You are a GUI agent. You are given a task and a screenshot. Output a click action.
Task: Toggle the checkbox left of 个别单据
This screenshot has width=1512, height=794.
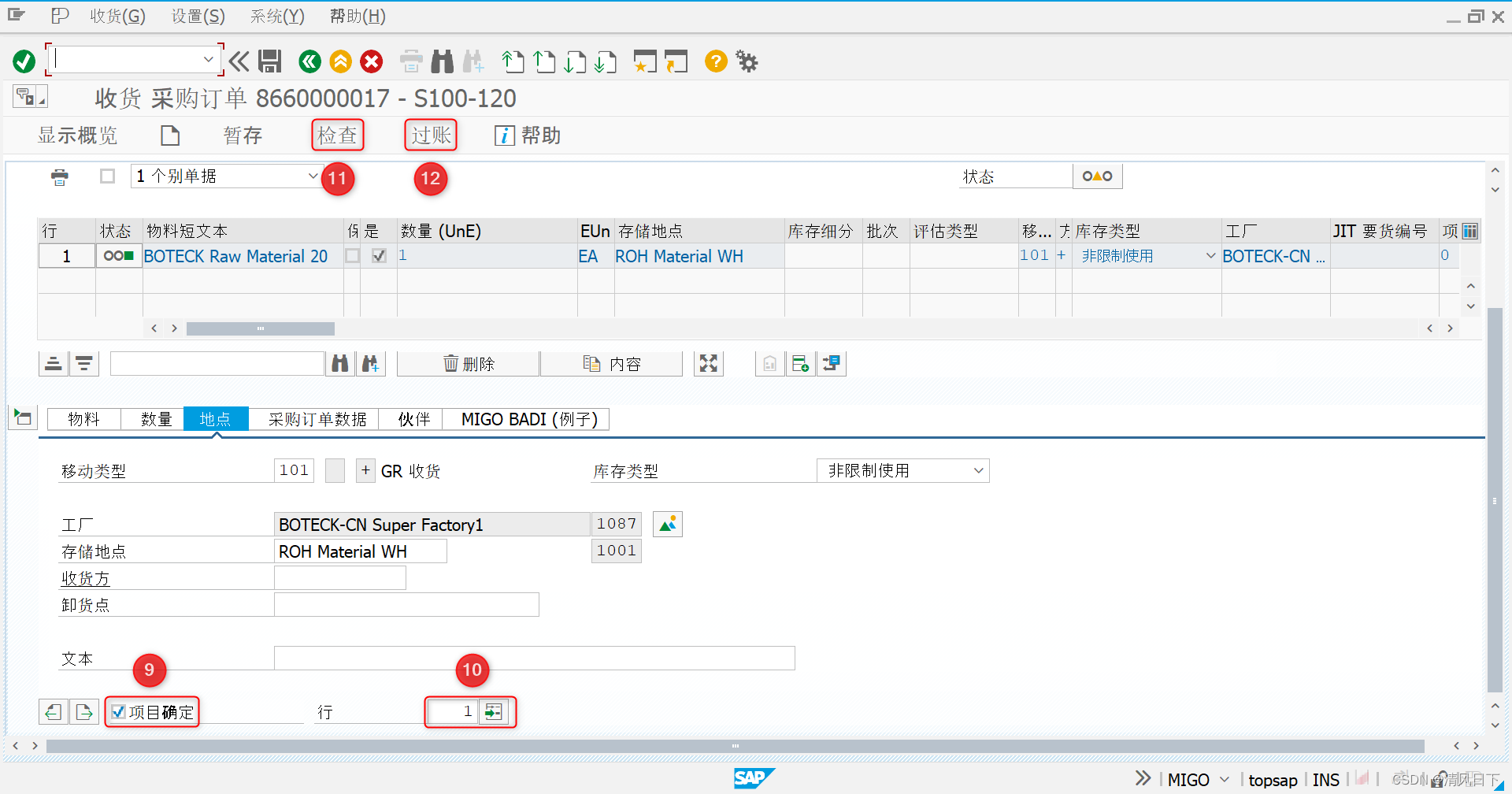point(108,176)
